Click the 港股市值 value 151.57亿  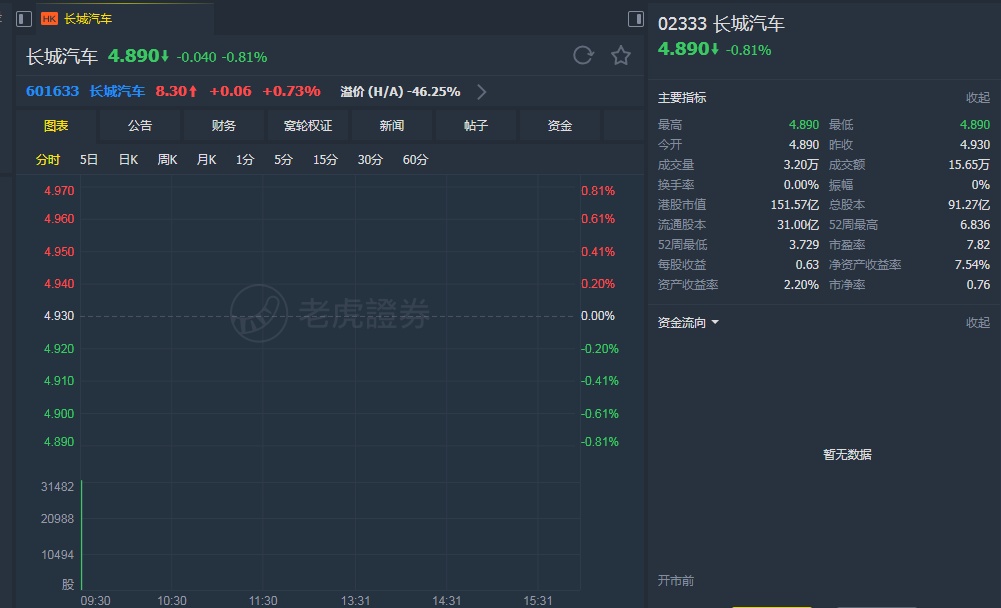tap(795, 205)
